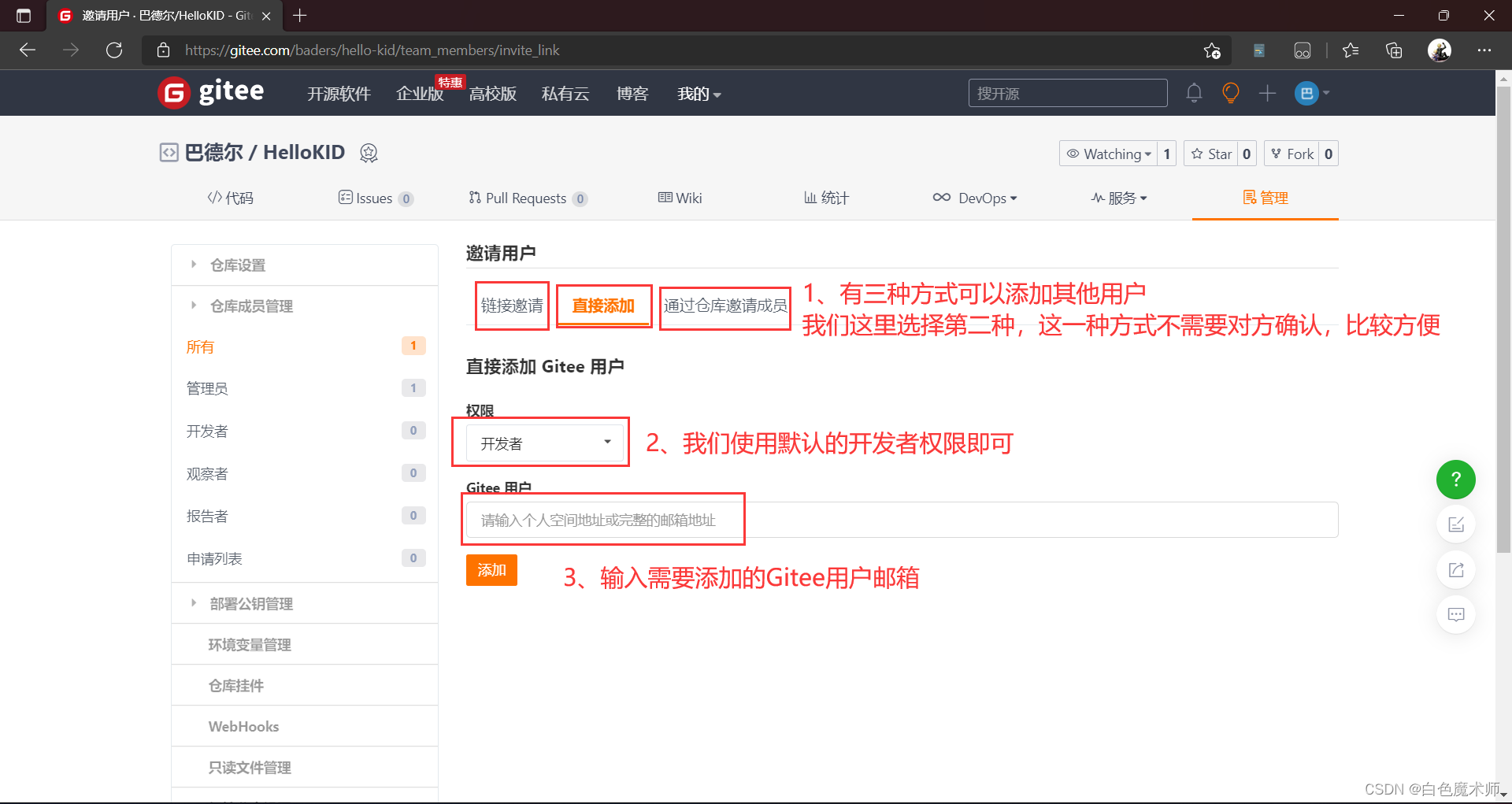Switch to the Wiki tab
1512x804 pixels.
pyautogui.click(x=680, y=198)
